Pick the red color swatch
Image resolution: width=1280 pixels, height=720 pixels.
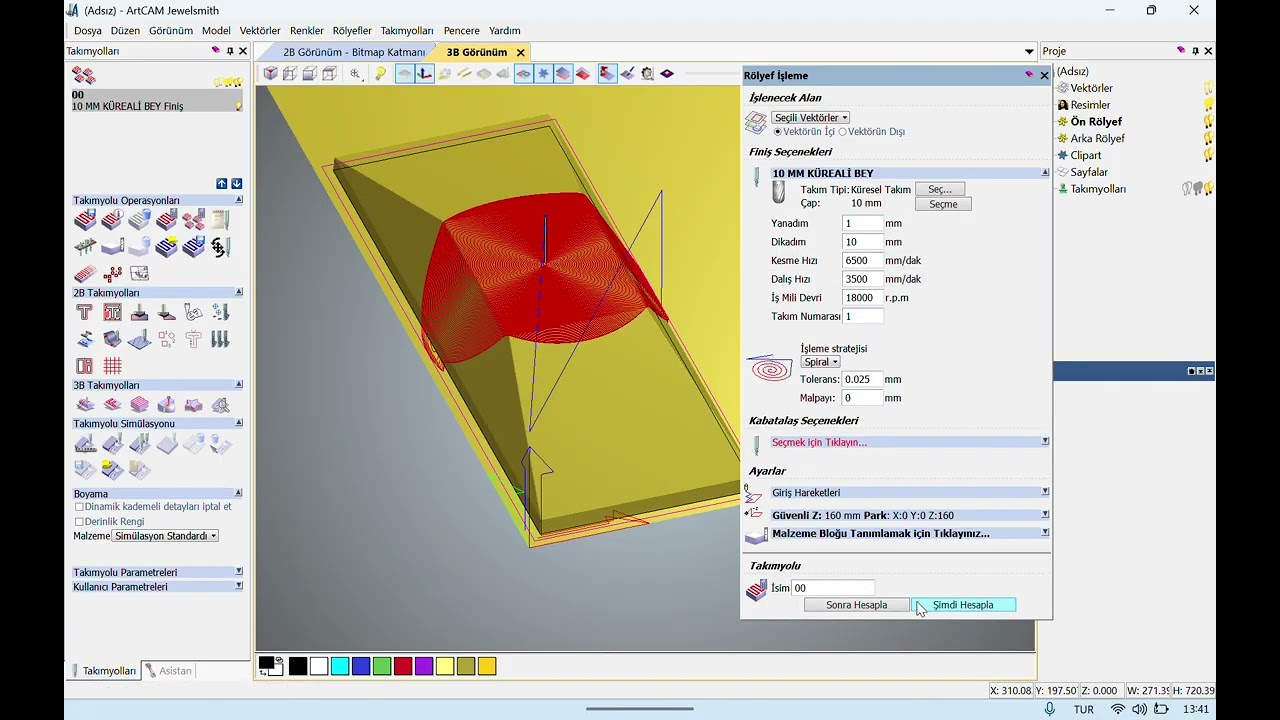(403, 666)
